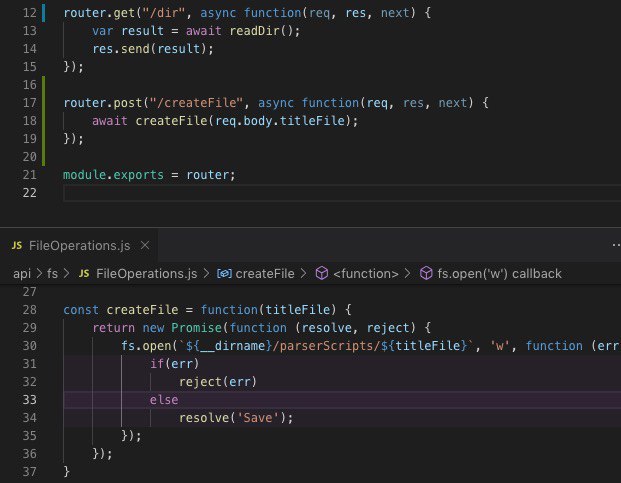This screenshot has width=621, height=483.
Task: Click the createFile breadcrumb segment
Action: 265,274
